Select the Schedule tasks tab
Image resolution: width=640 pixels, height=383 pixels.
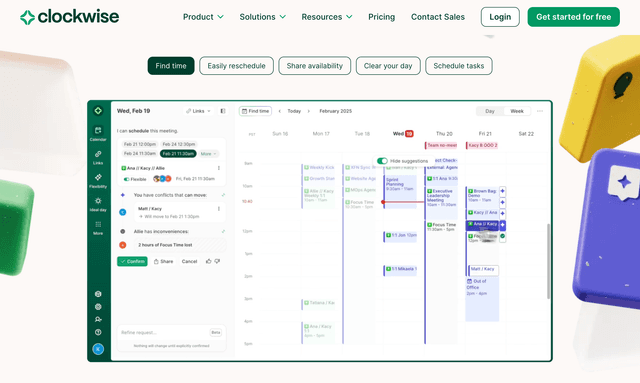click(459, 66)
